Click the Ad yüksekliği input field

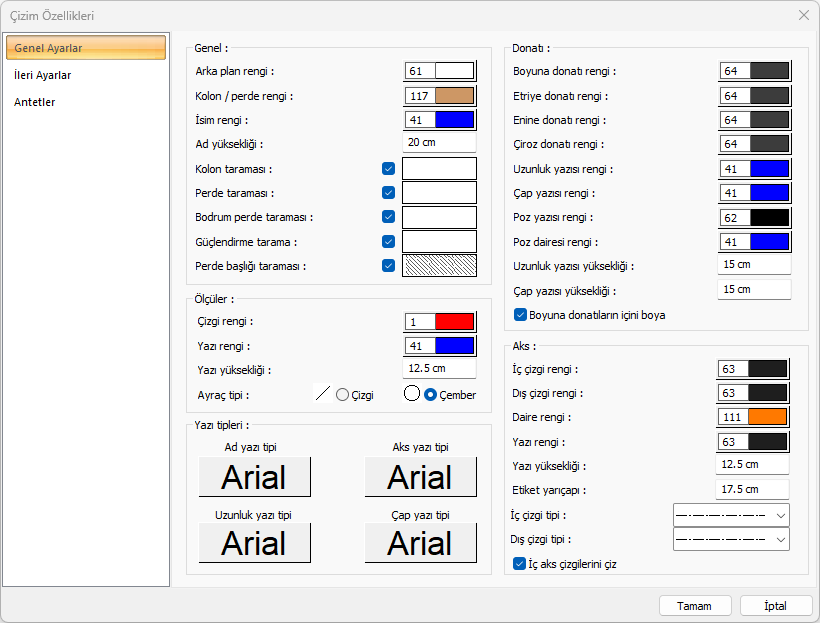(439, 143)
